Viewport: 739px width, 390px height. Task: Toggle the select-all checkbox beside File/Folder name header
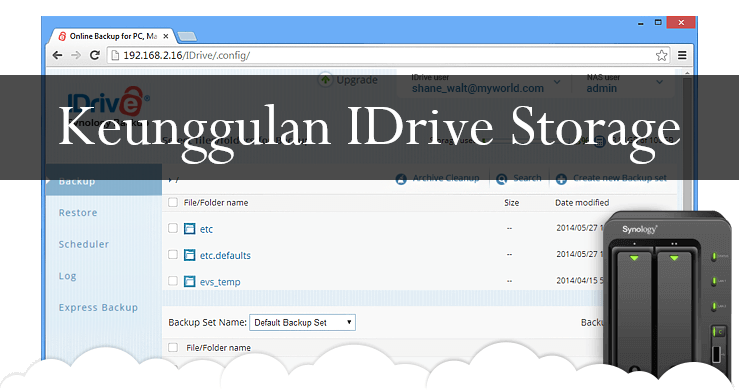[x=173, y=202]
